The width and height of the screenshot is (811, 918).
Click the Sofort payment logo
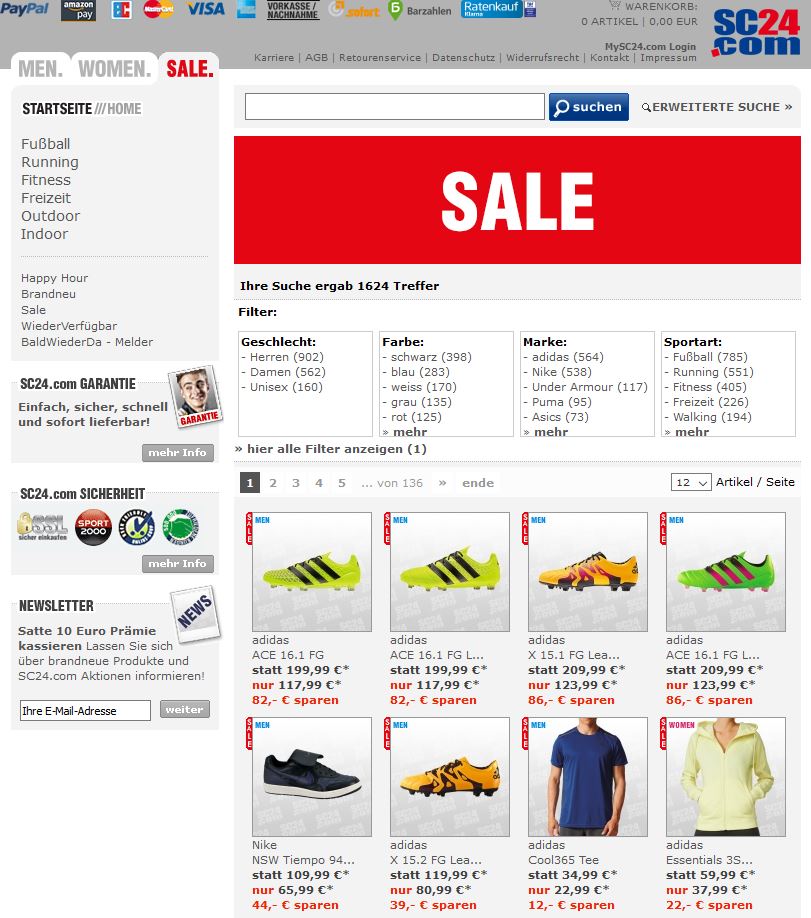click(354, 10)
